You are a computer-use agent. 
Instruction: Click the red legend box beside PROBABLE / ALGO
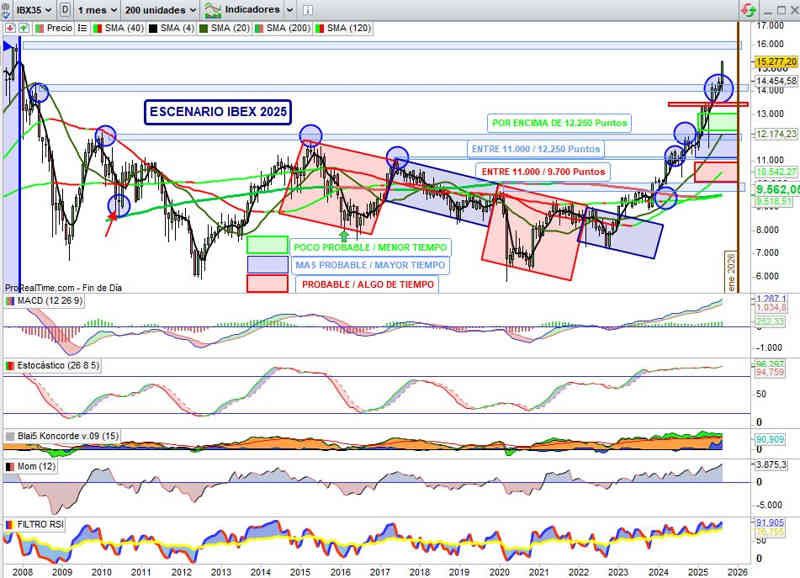[x=267, y=284]
